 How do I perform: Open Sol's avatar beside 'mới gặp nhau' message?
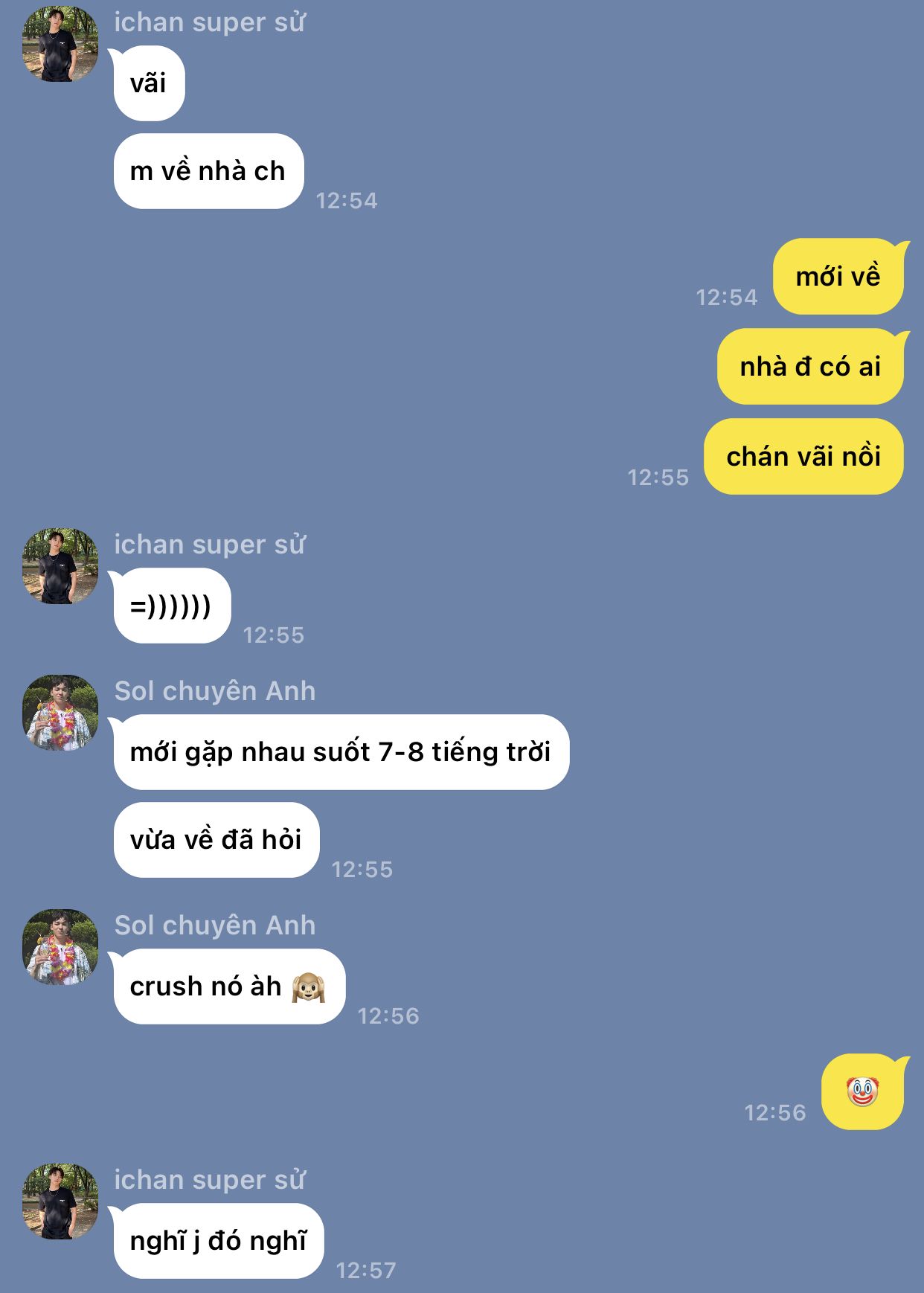[x=60, y=713]
